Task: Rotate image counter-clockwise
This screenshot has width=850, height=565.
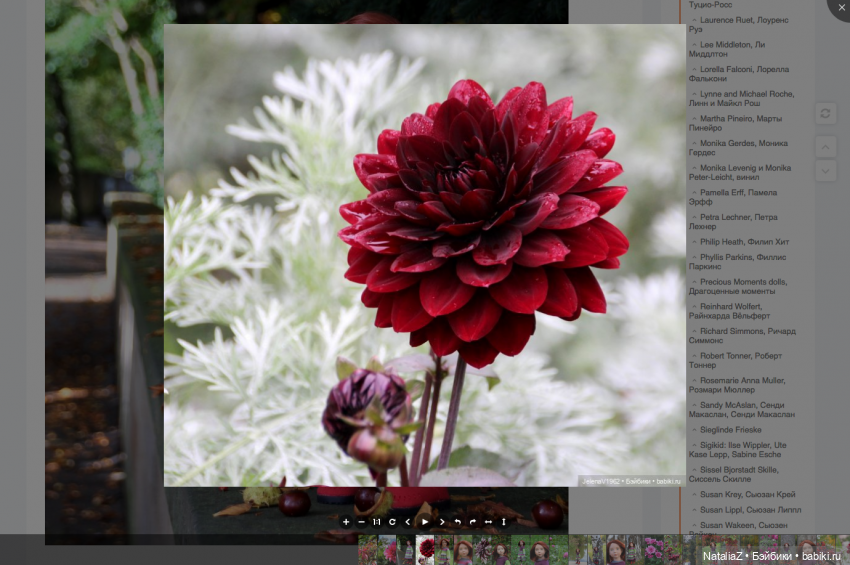Action: pyautogui.click(x=458, y=522)
